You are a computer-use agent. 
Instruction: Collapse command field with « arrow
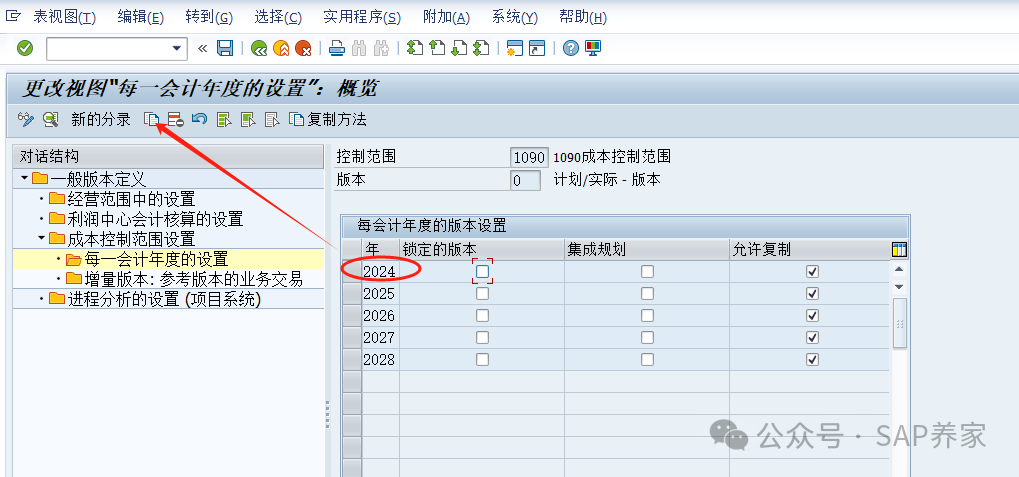click(202, 48)
